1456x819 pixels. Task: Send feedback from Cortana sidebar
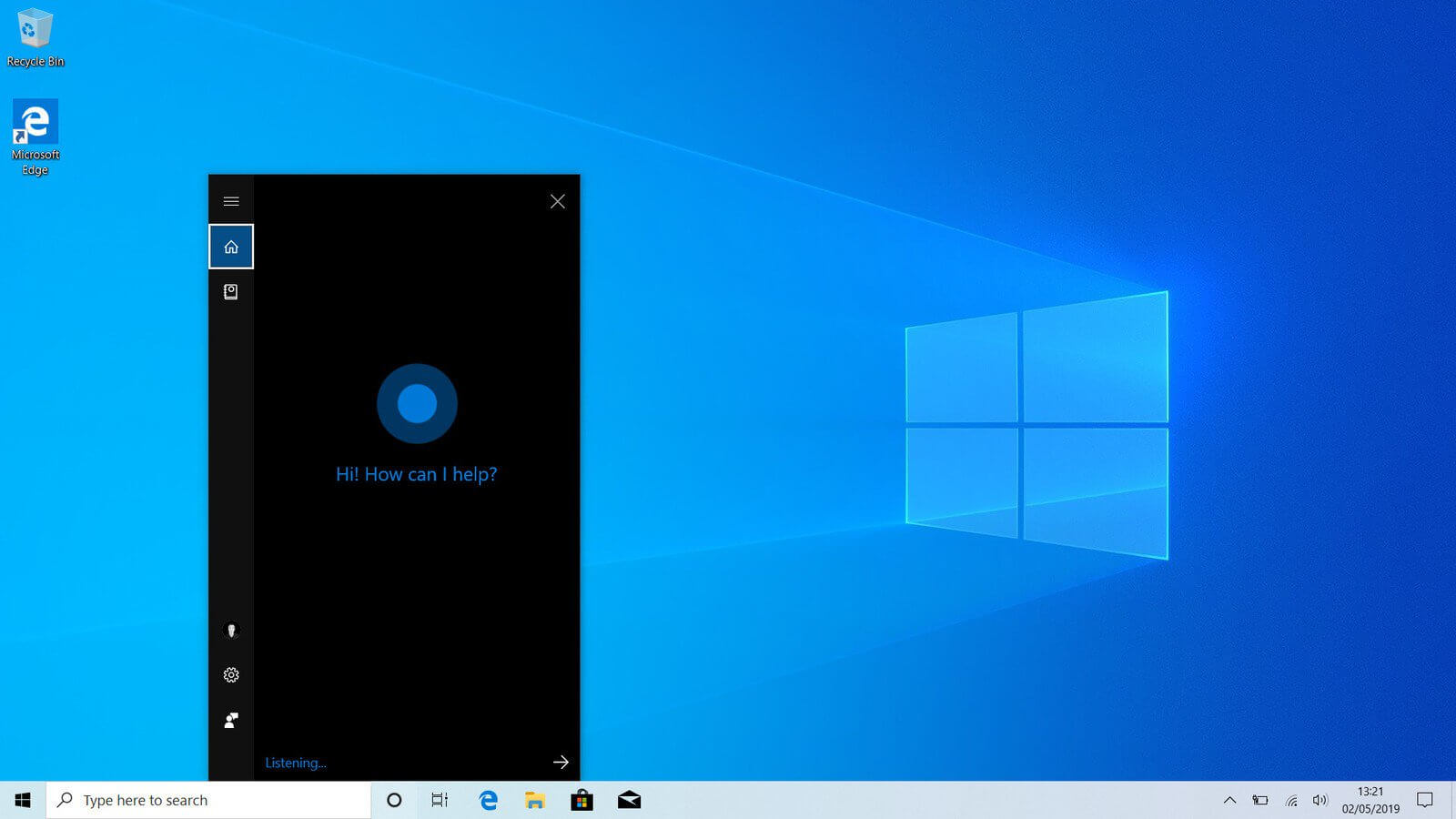[231, 719]
